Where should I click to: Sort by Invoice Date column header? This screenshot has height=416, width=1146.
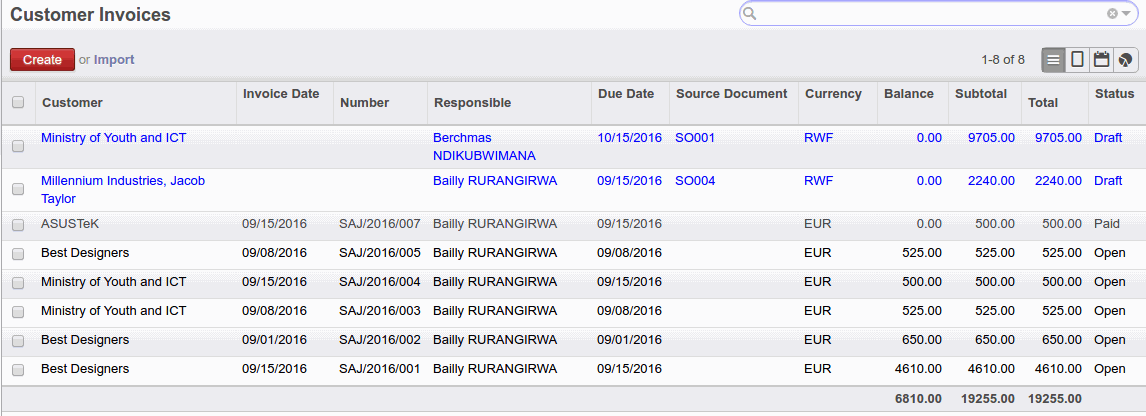tap(281, 94)
